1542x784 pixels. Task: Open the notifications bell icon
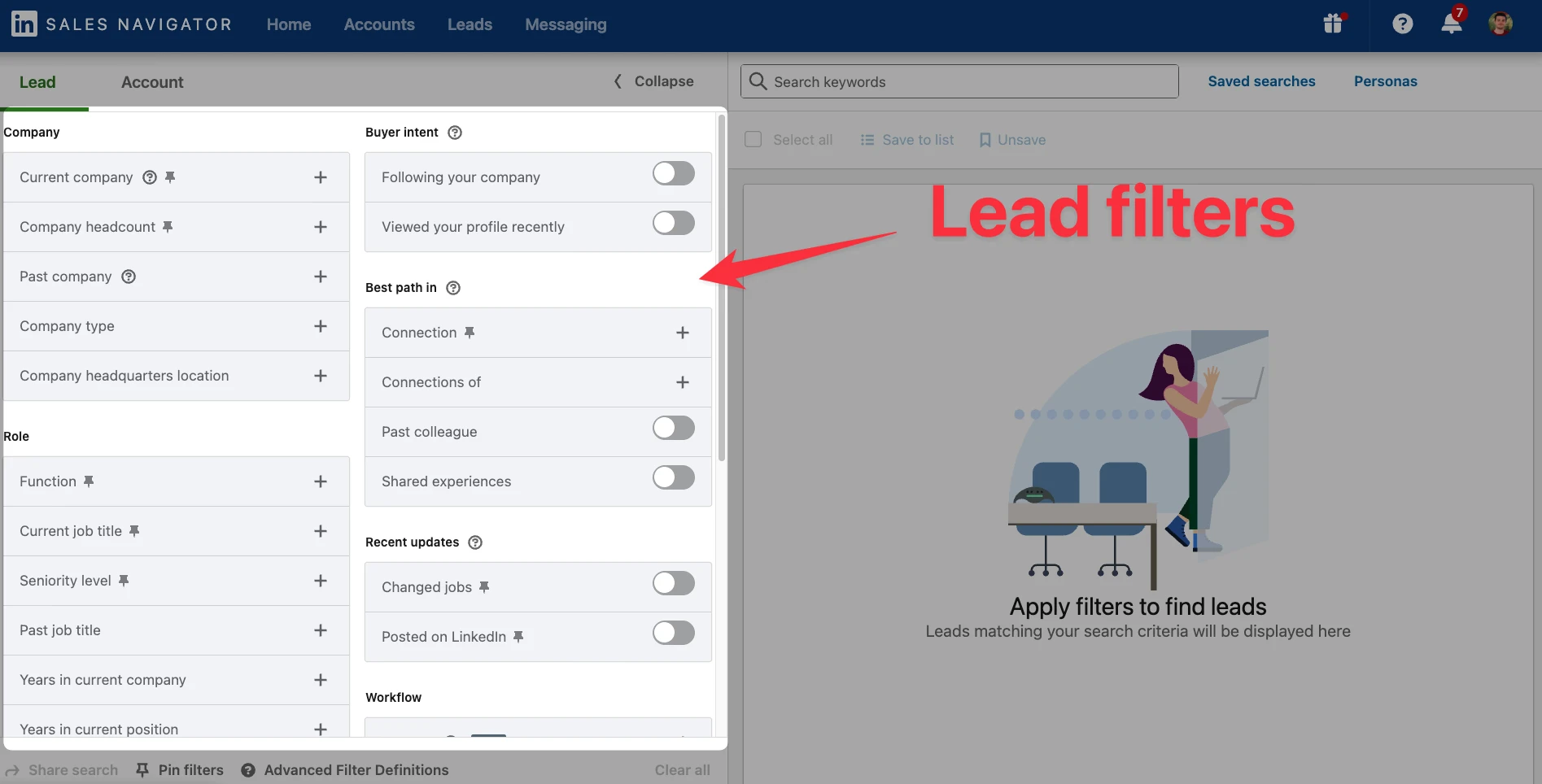1452,24
